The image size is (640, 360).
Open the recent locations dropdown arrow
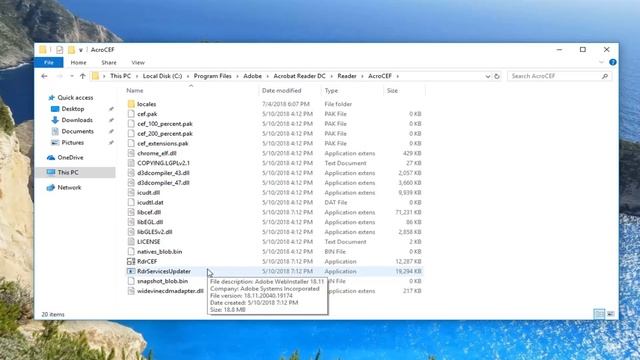[x=72, y=76]
